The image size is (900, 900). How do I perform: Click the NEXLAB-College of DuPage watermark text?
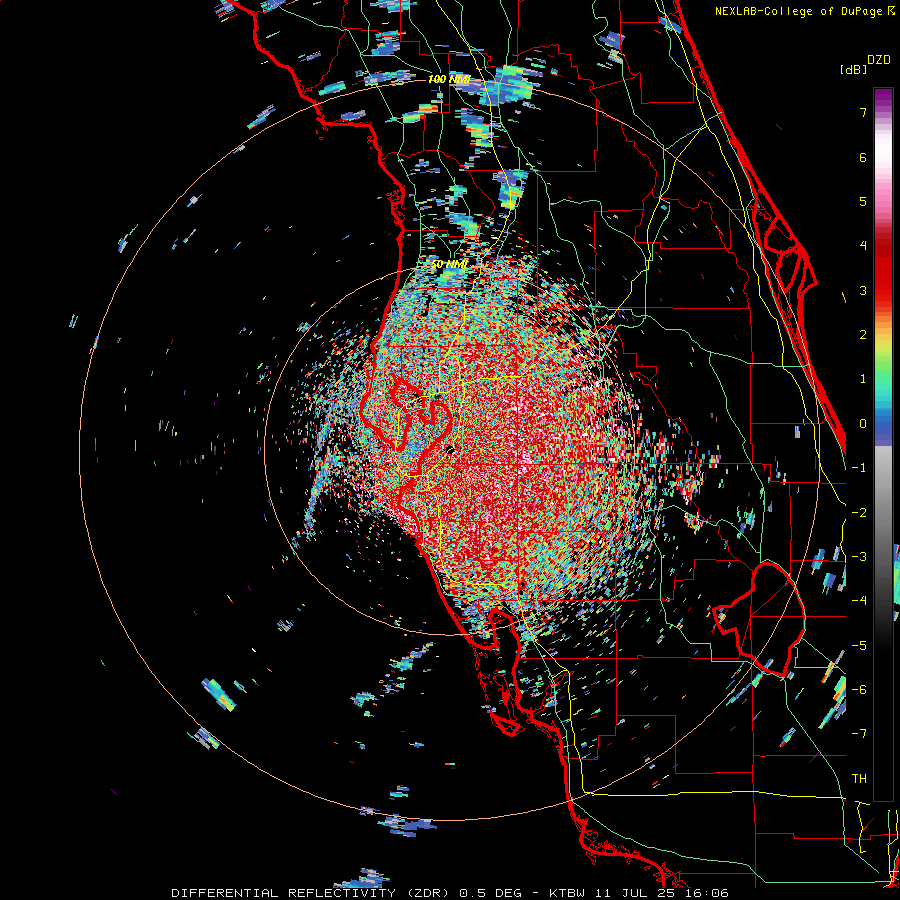click(805, 11)
